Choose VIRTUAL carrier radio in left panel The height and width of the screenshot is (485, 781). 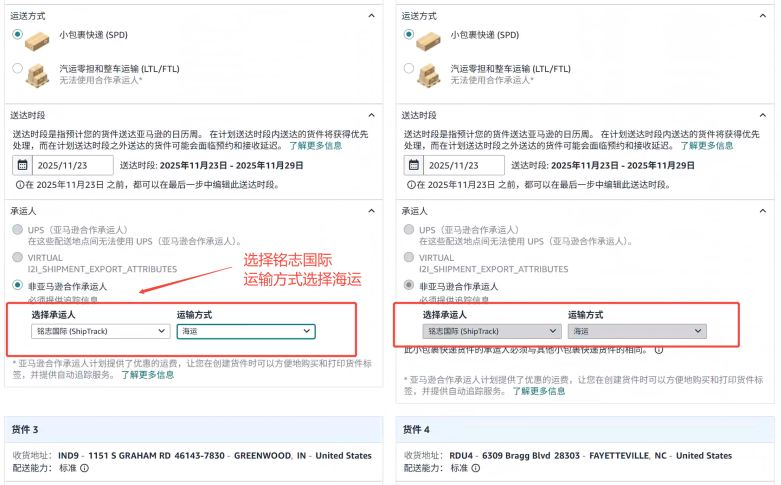coord(17,257)
